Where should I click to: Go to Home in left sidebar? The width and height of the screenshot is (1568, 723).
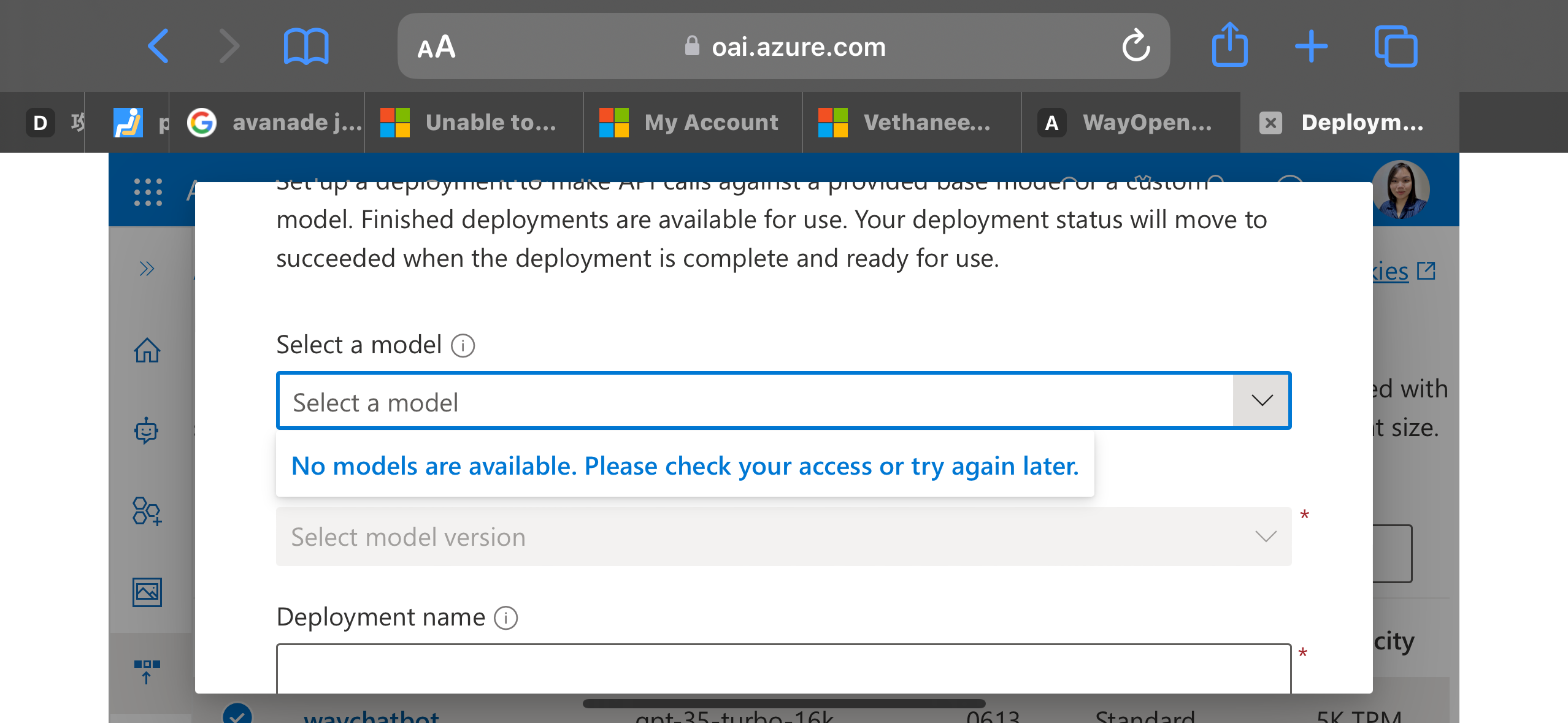point(147,351)
